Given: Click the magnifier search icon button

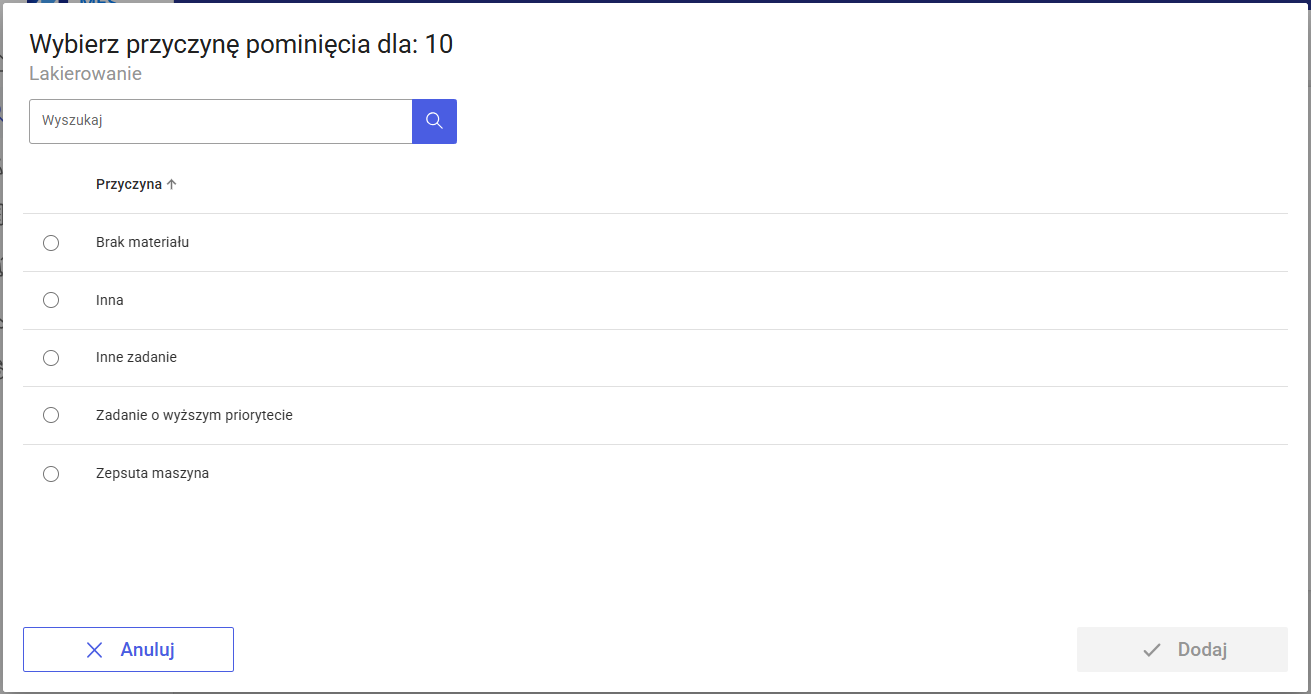Looking at the screenshot, I should coord(434,121).
